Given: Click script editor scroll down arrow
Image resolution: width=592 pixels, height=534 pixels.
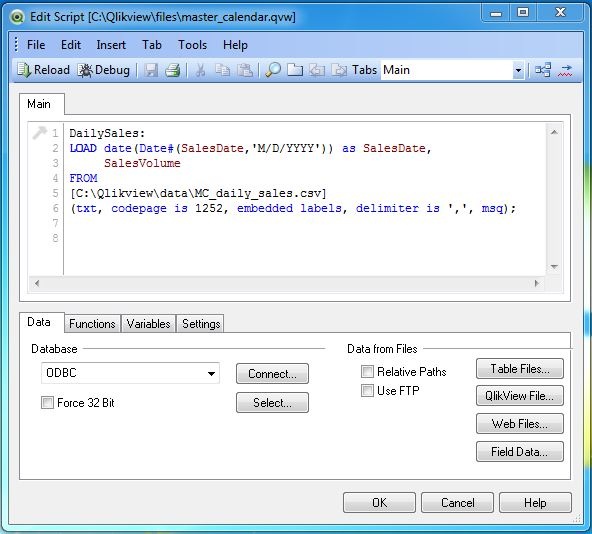Looking at the screenshot, I should [554, 267].
